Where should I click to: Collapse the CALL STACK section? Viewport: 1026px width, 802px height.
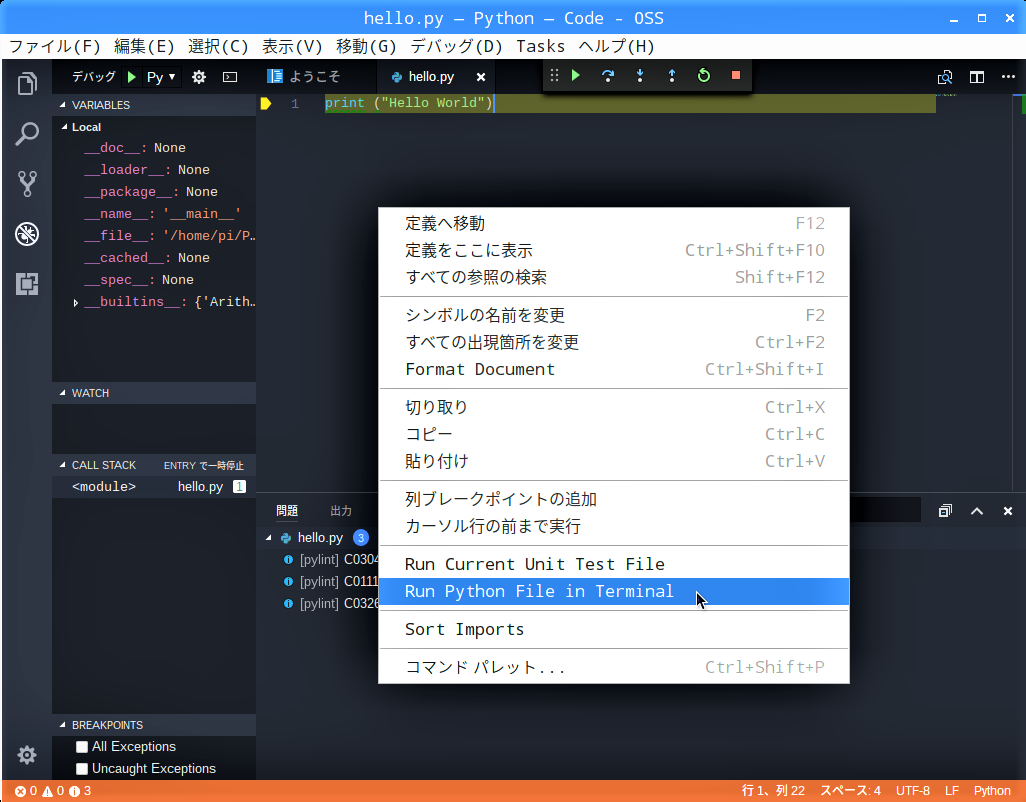(x=154, y=465)
